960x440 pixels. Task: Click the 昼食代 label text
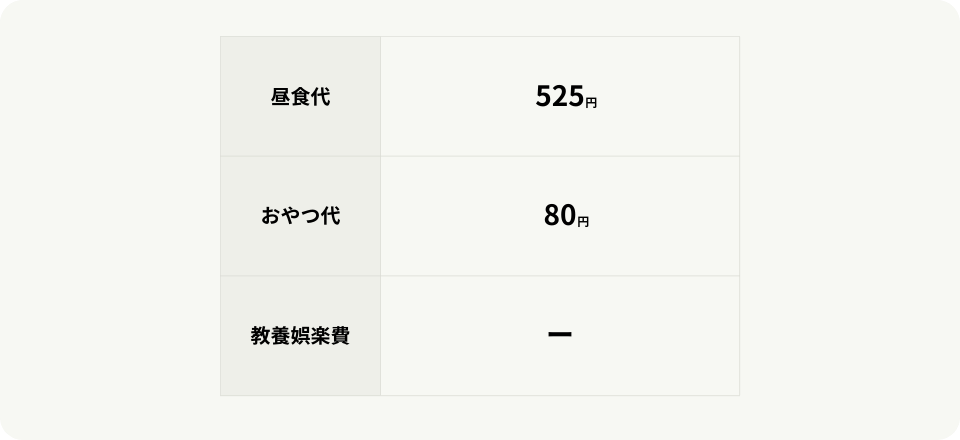[300, 97]
